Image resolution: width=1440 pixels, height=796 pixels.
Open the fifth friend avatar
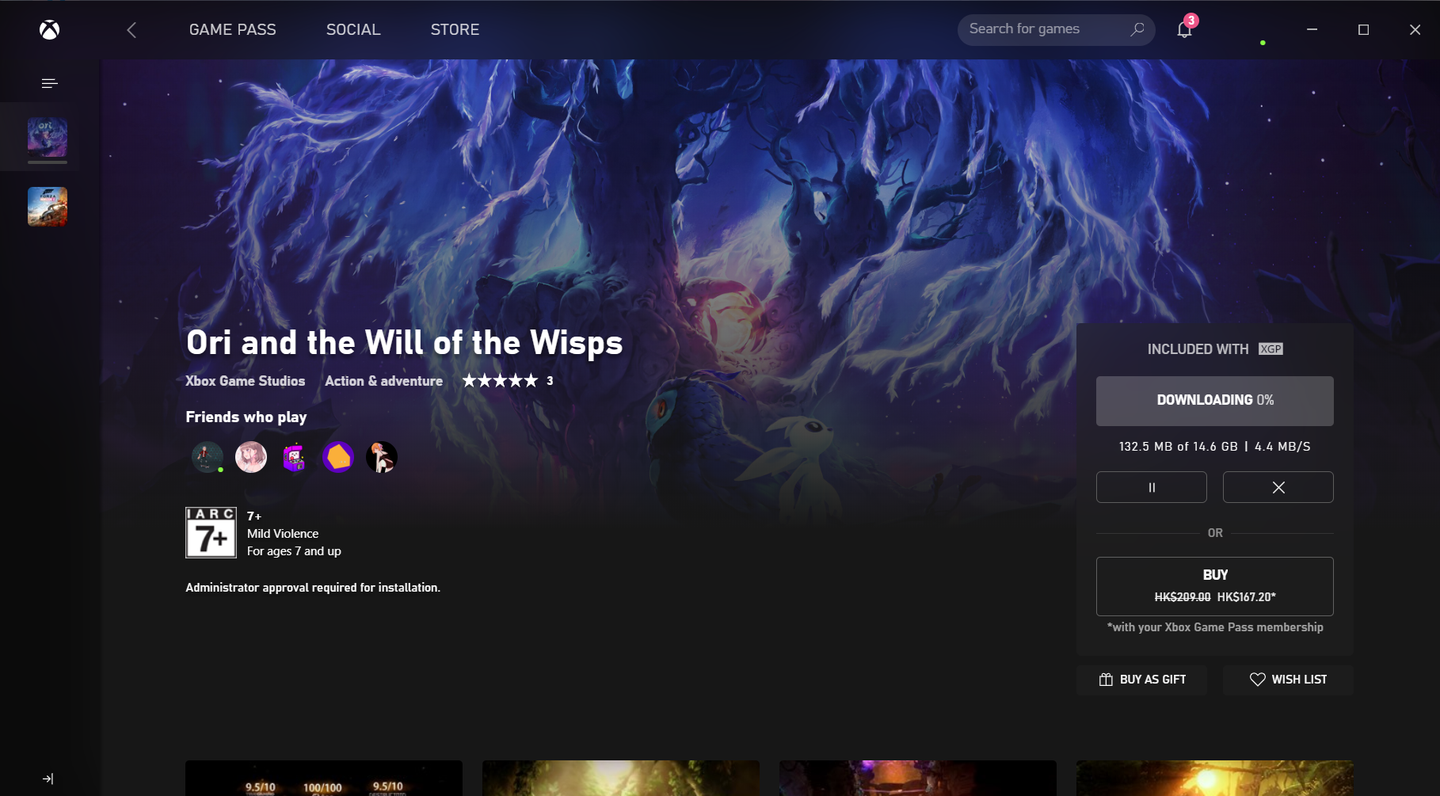(x=381, y=457)
